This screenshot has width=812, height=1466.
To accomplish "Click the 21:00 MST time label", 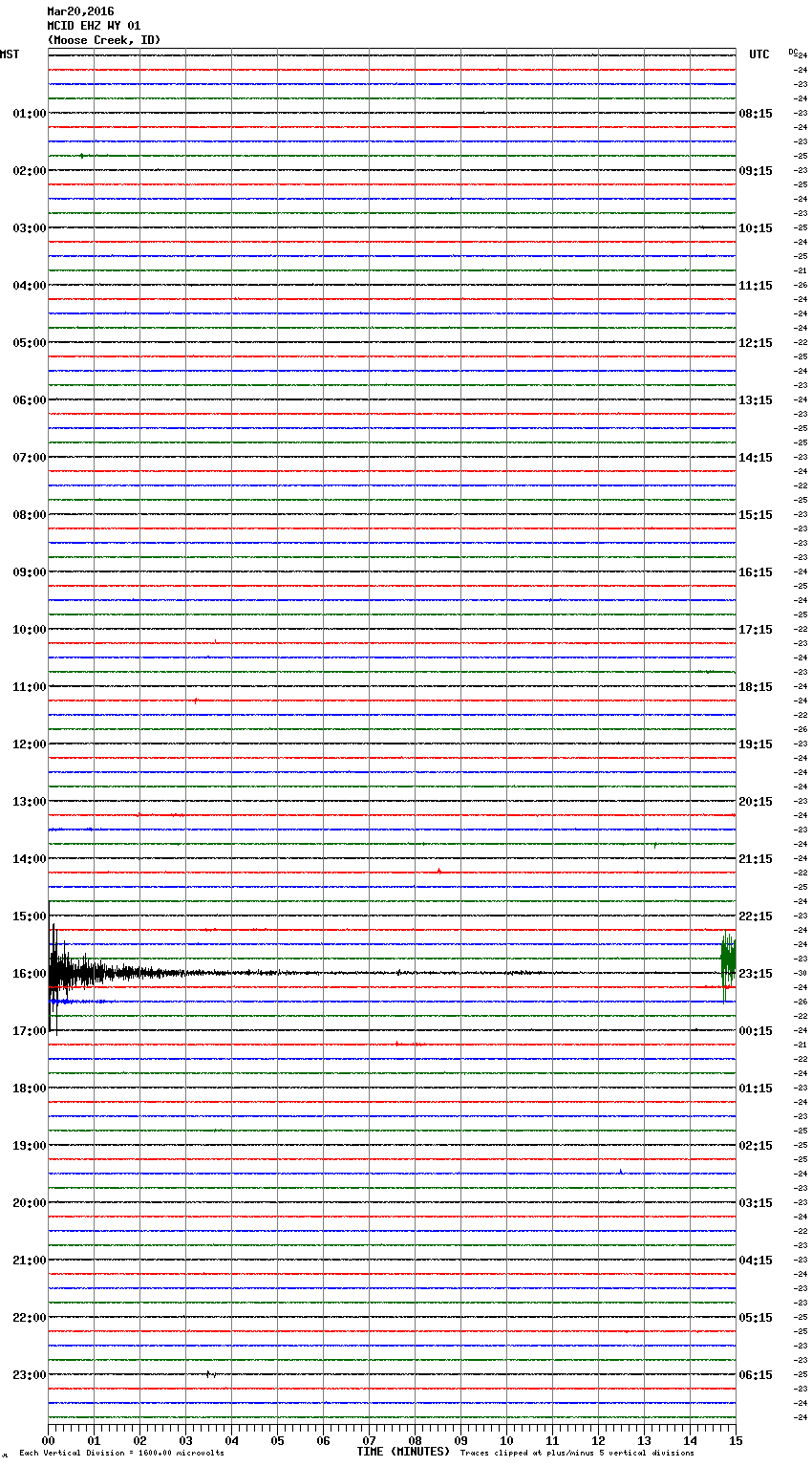I will [x=30, y=1261].
